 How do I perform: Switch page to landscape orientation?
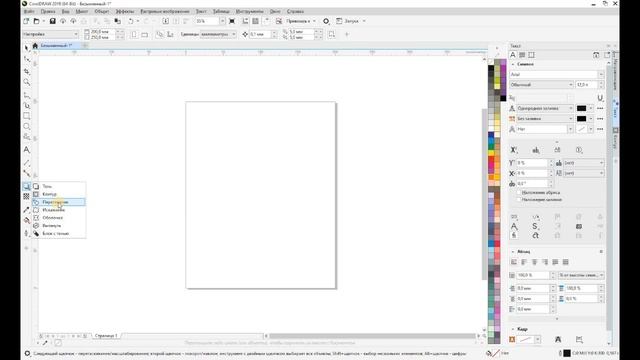[144, 34]
